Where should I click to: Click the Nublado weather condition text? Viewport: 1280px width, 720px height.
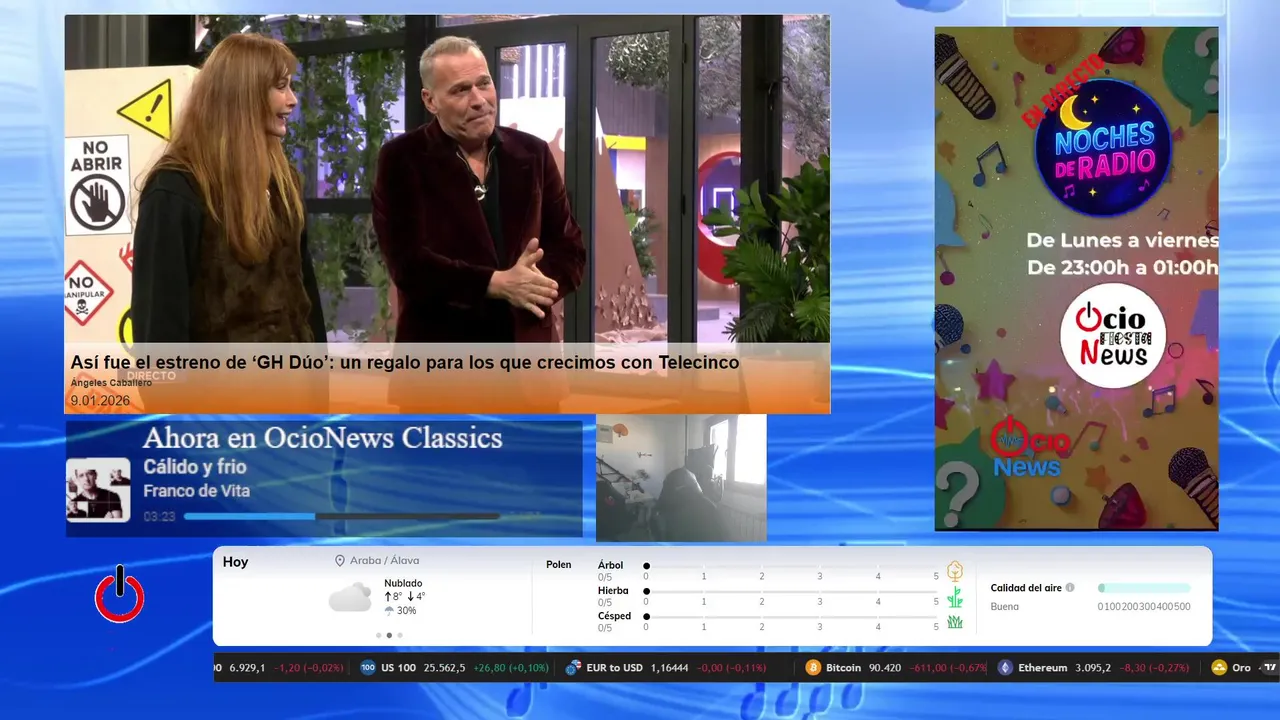[403, 583]
